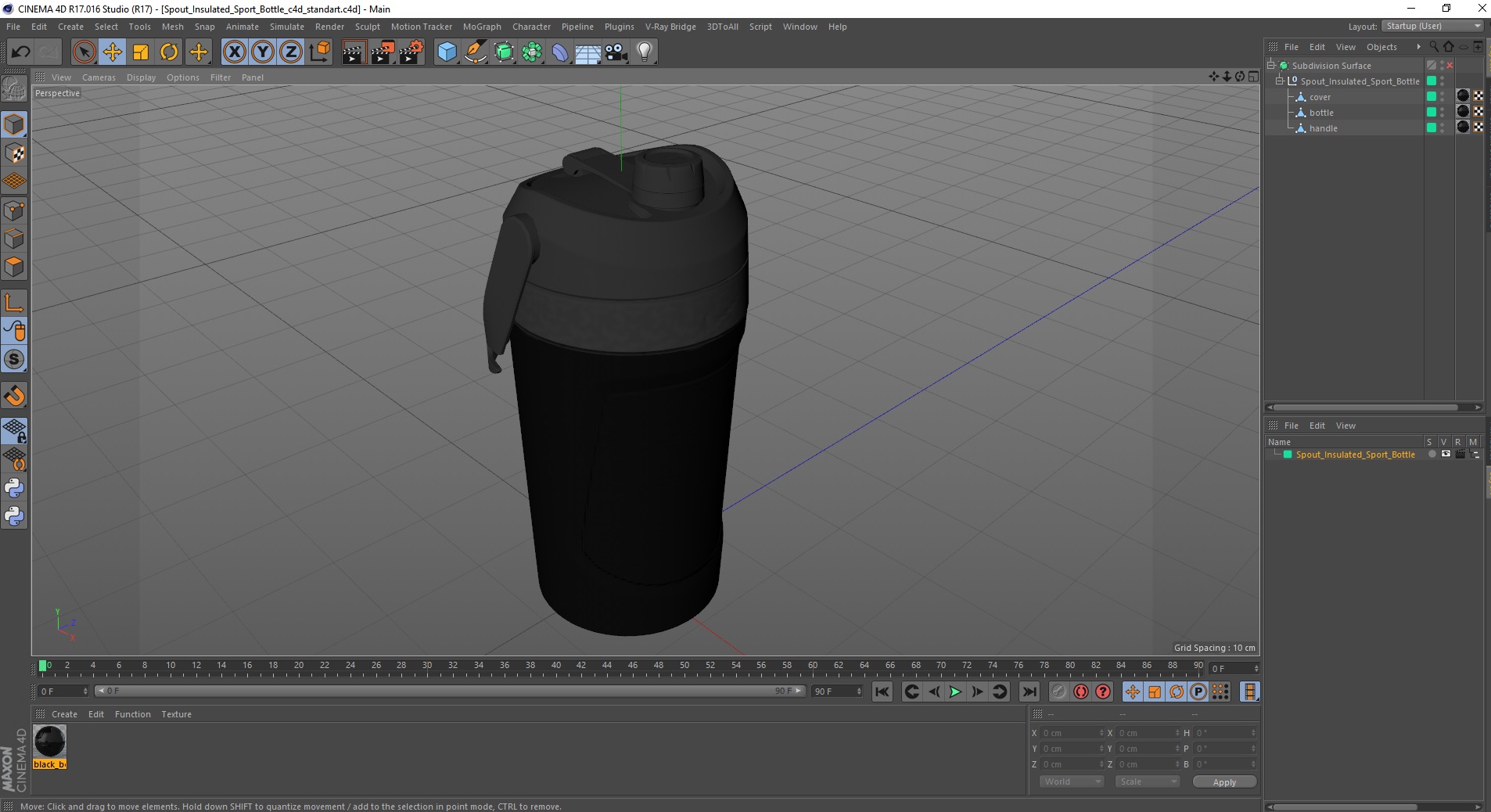Play the animation forward
This screenshot has width=1491, height=812.
955,692
